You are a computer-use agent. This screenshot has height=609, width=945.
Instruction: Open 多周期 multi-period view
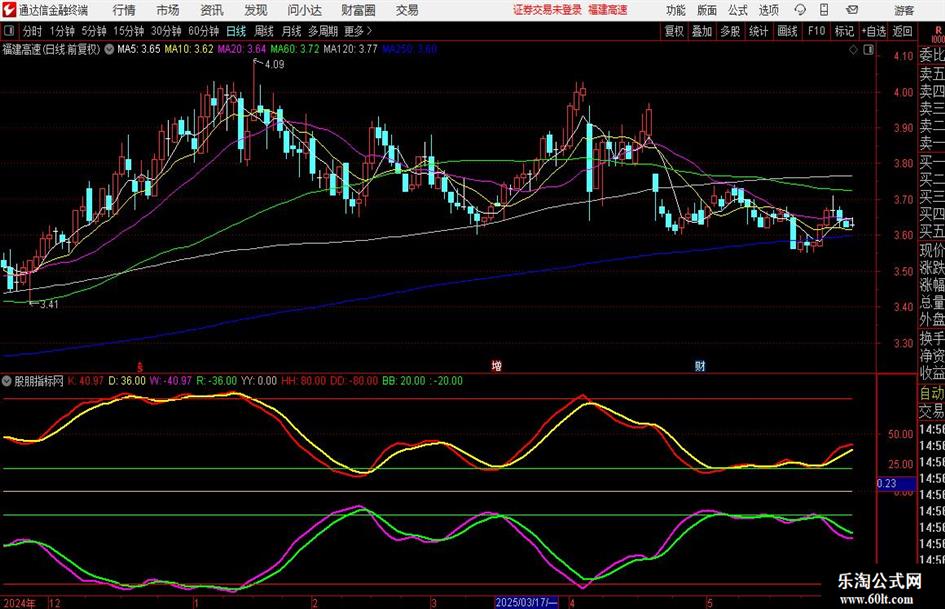click(323, 31)
